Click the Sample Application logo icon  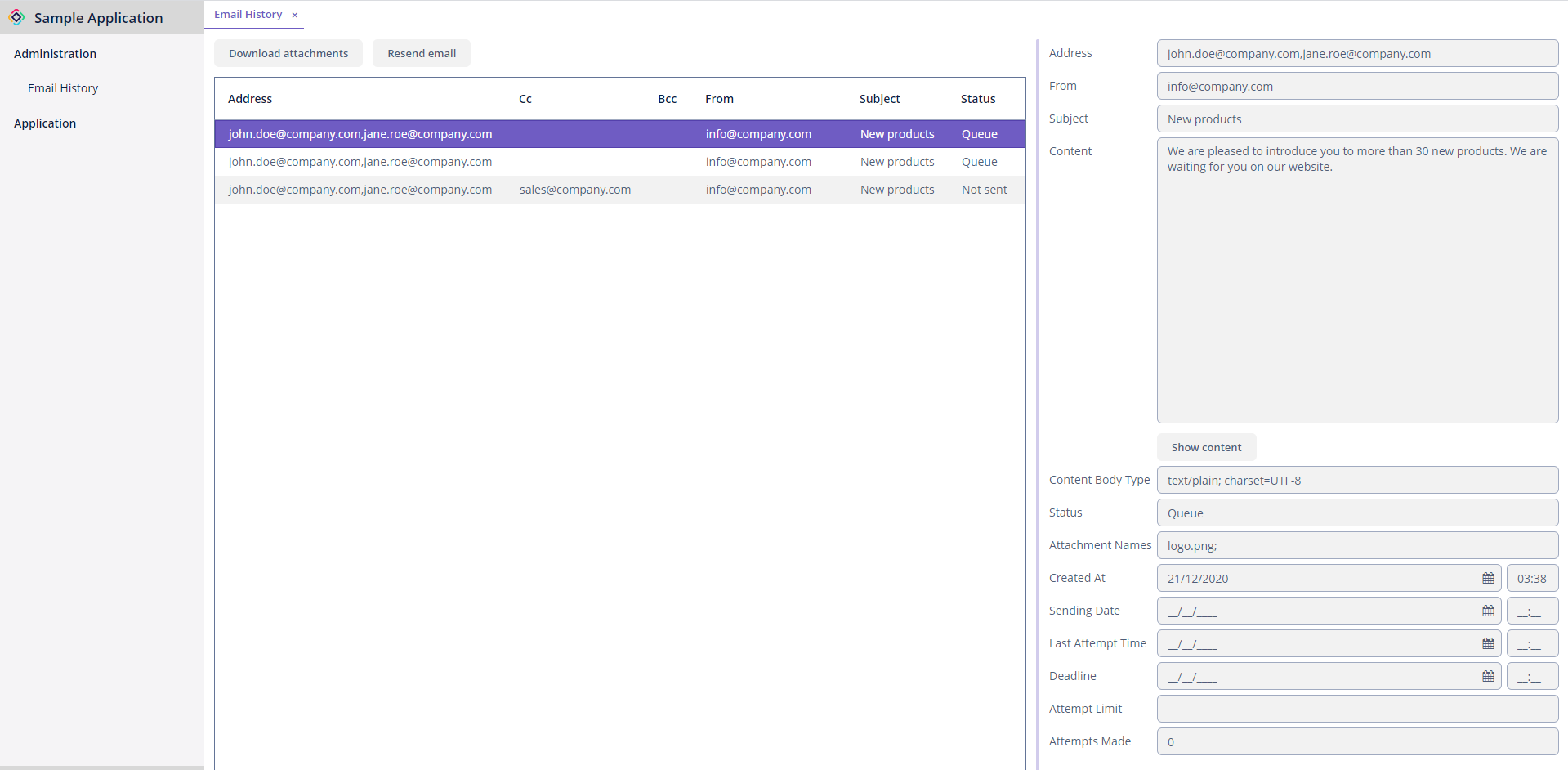[x=16, y=17]
